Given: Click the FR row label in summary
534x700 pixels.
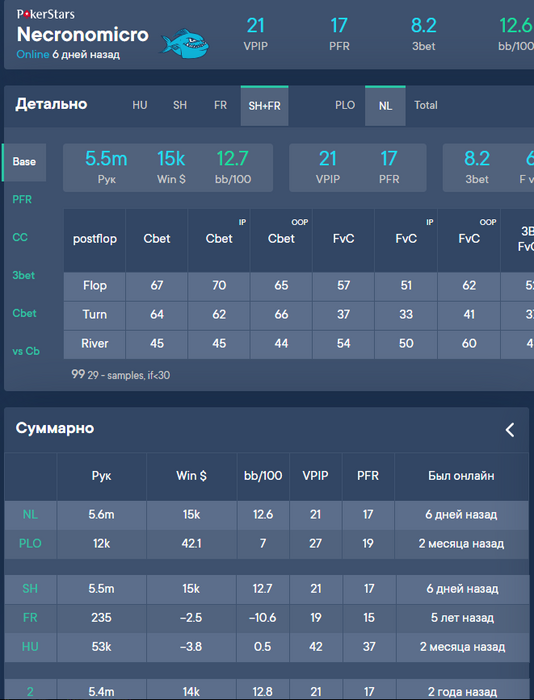Looking at the screenshot, I should [x=30, y=618].
